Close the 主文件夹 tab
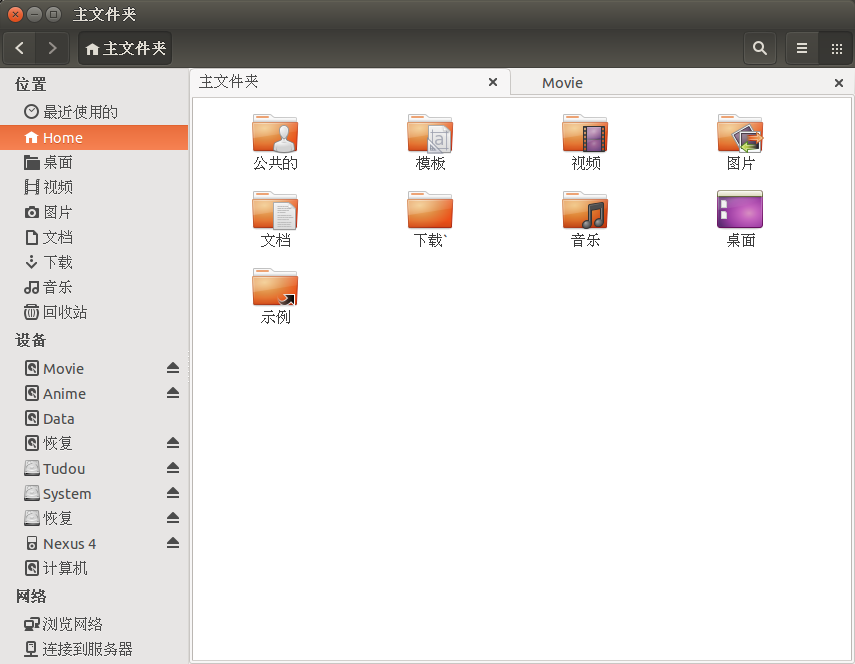 493,83
